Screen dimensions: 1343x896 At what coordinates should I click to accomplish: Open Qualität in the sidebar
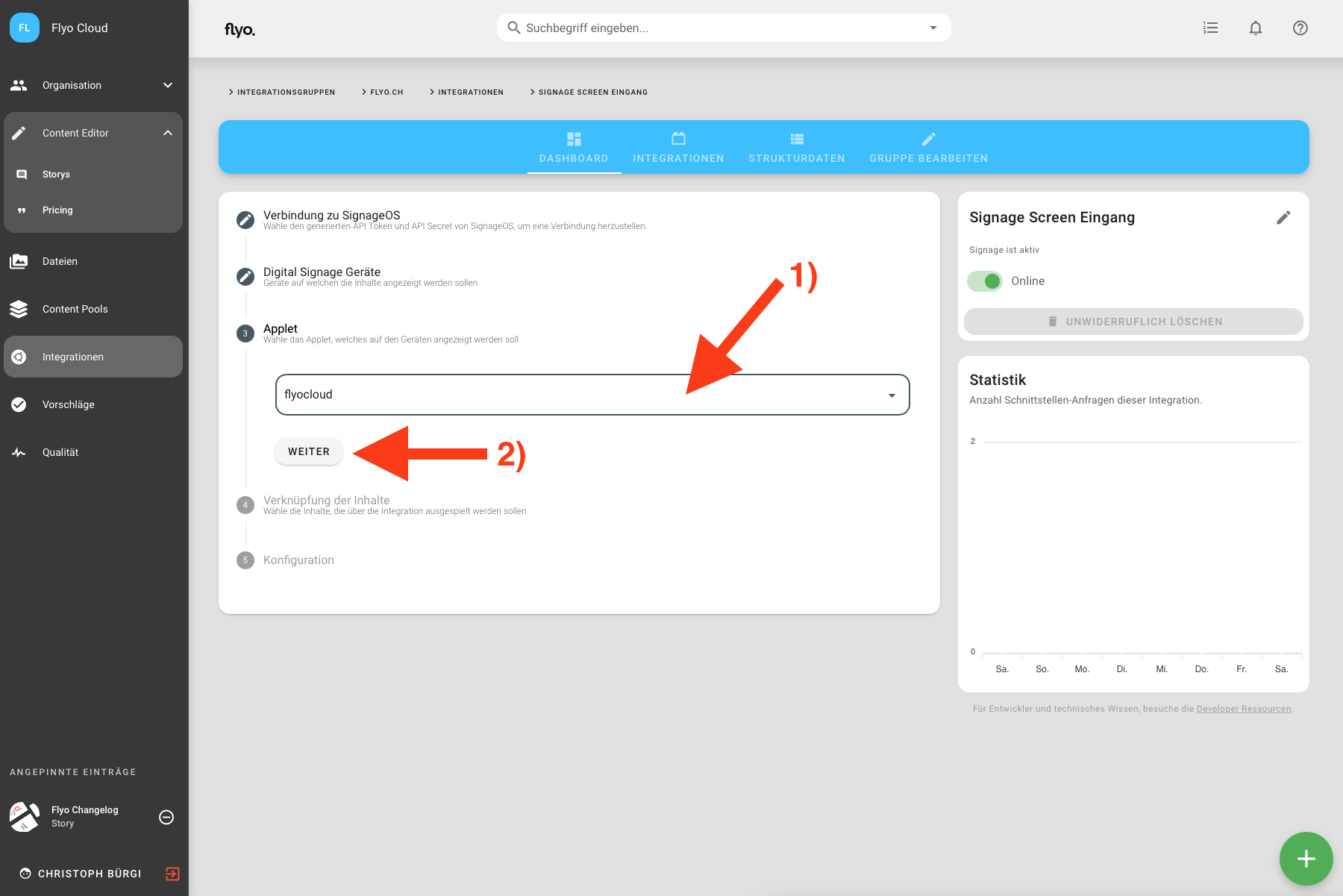(x=93, y=452)
